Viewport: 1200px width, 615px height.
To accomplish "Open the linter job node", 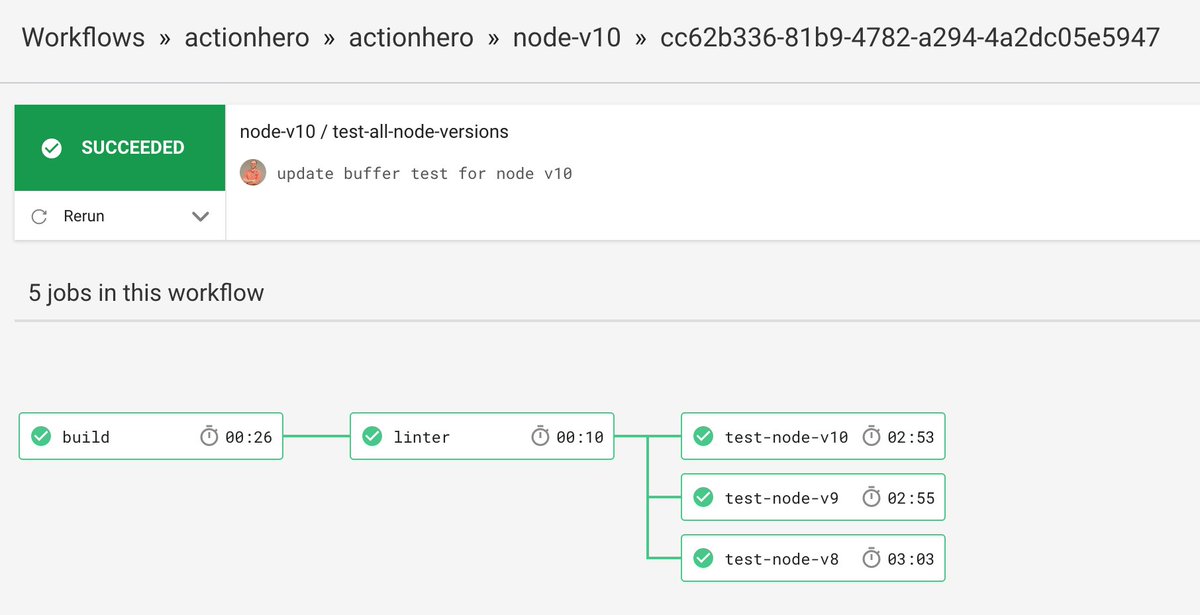I will tap(482, 436).
